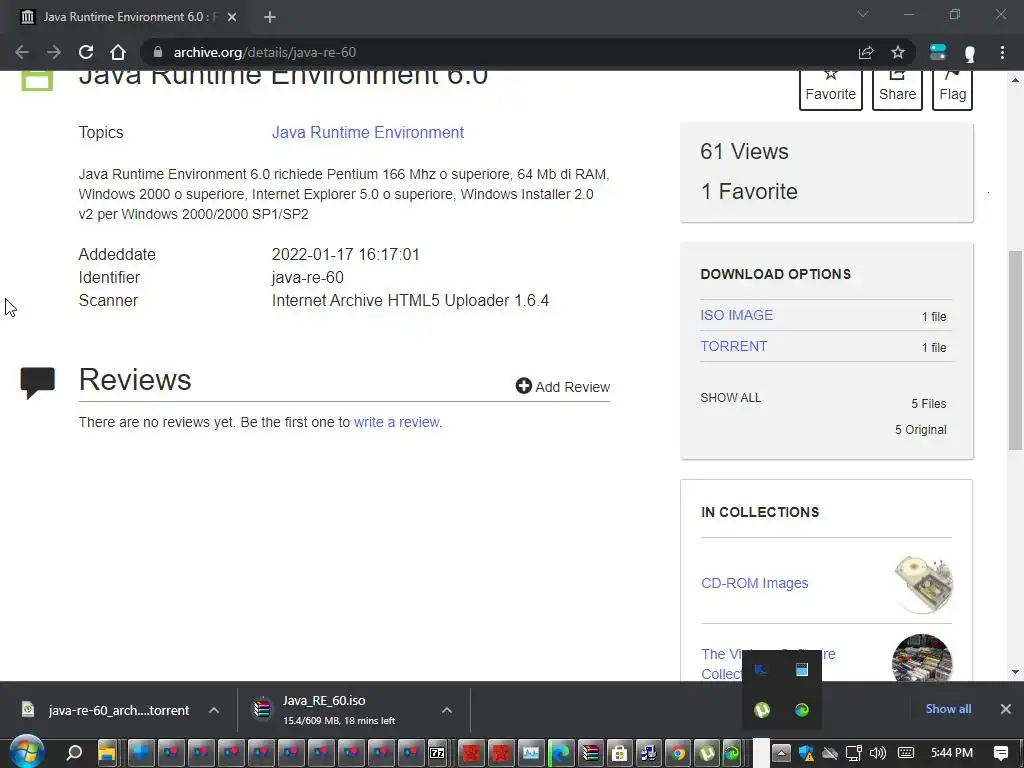Image resolution: width=1024 pixels, height=768 pixels.
Task: Click the browser forward arrow
Action: point(54,52)
